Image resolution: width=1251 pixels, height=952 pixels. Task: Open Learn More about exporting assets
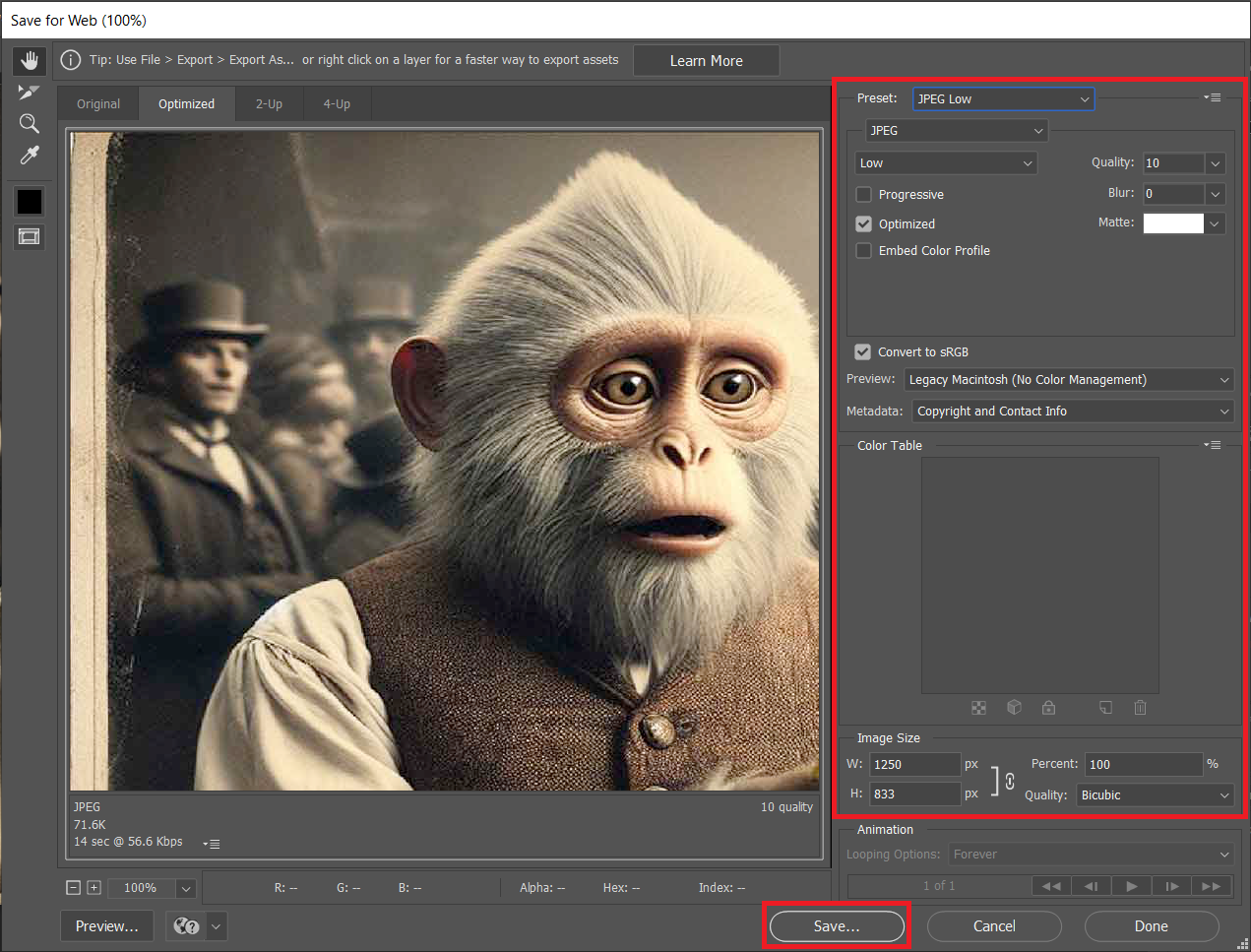(x=706, y=60)
